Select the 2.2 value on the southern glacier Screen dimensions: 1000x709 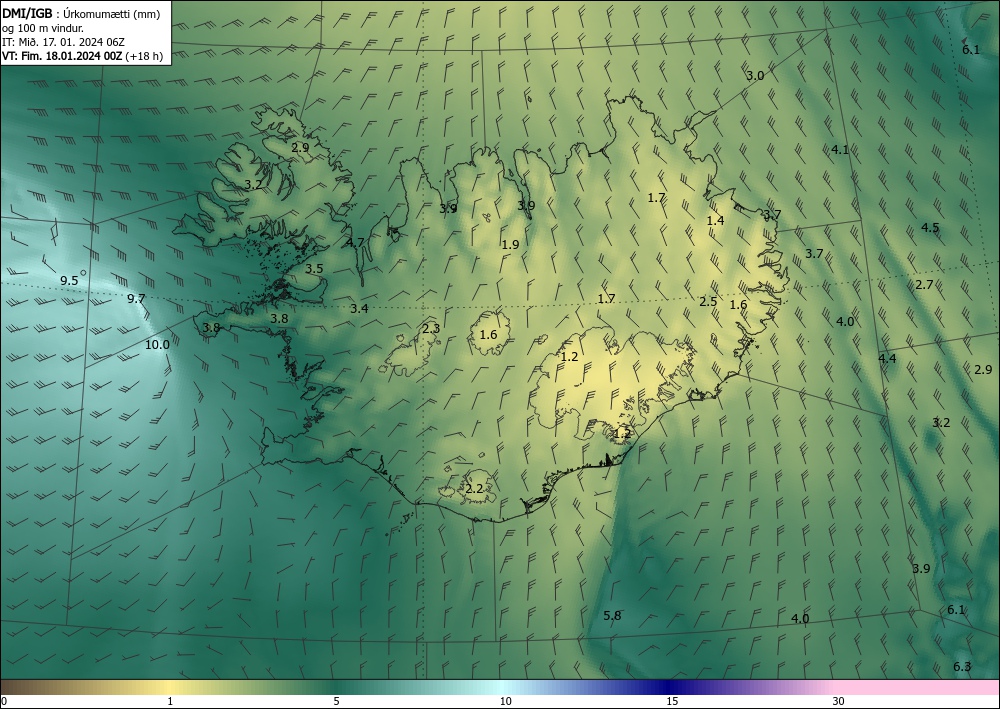pyautogui.click(x=474, y=489)
